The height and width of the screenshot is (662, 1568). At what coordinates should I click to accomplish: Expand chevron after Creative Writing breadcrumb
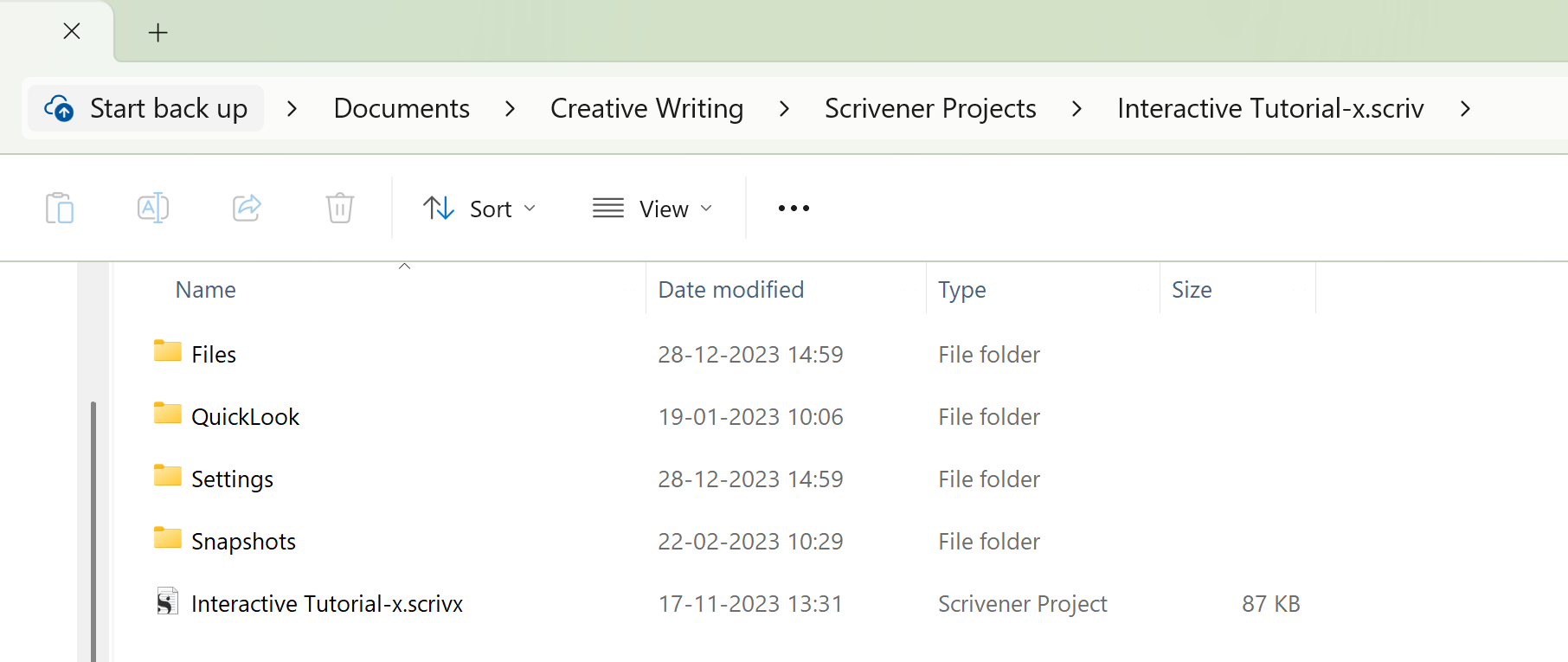coord(784,109)
